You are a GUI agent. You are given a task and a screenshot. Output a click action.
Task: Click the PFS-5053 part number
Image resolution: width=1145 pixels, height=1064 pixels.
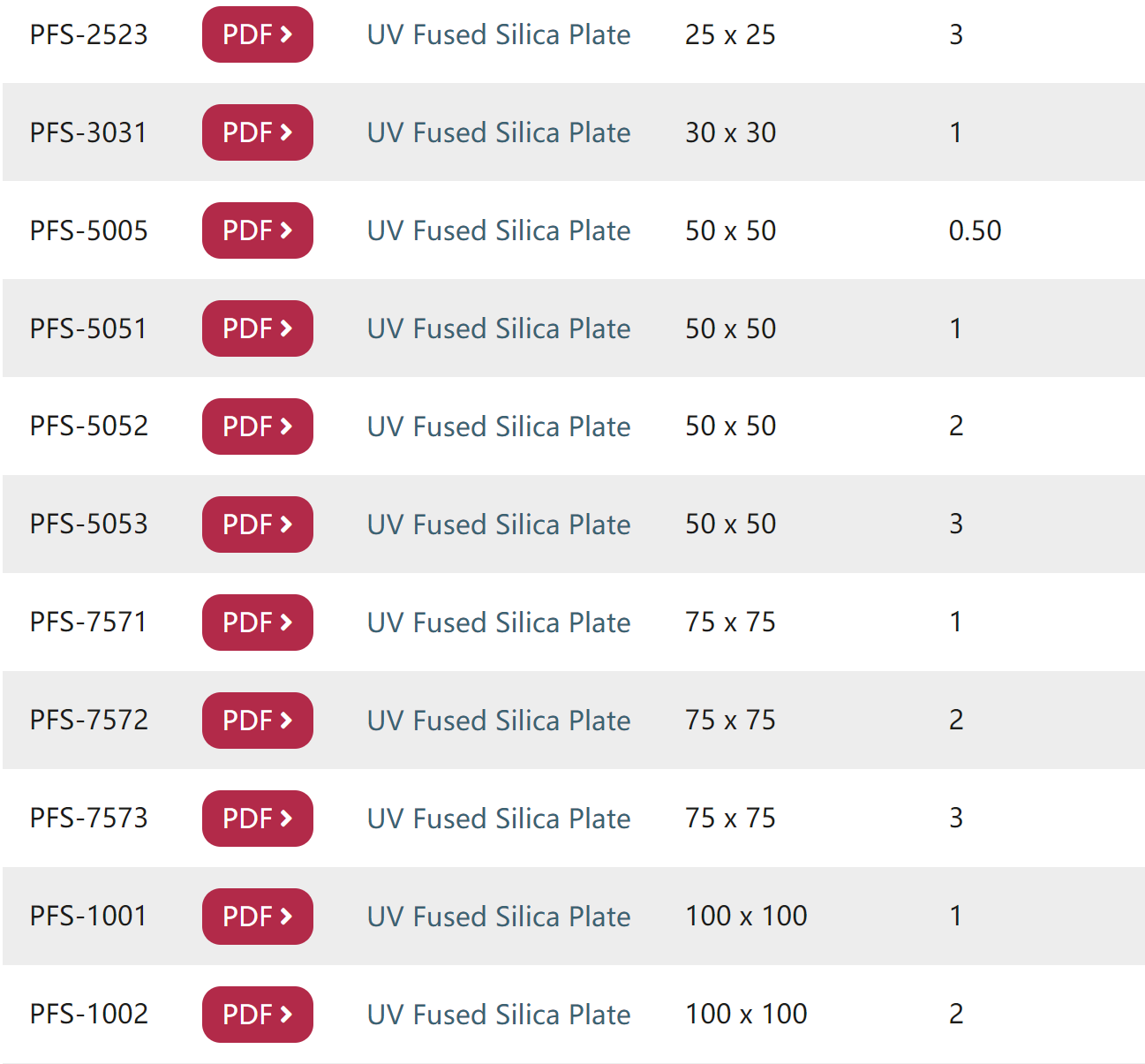pyautogui.click(x=89, y=524)
